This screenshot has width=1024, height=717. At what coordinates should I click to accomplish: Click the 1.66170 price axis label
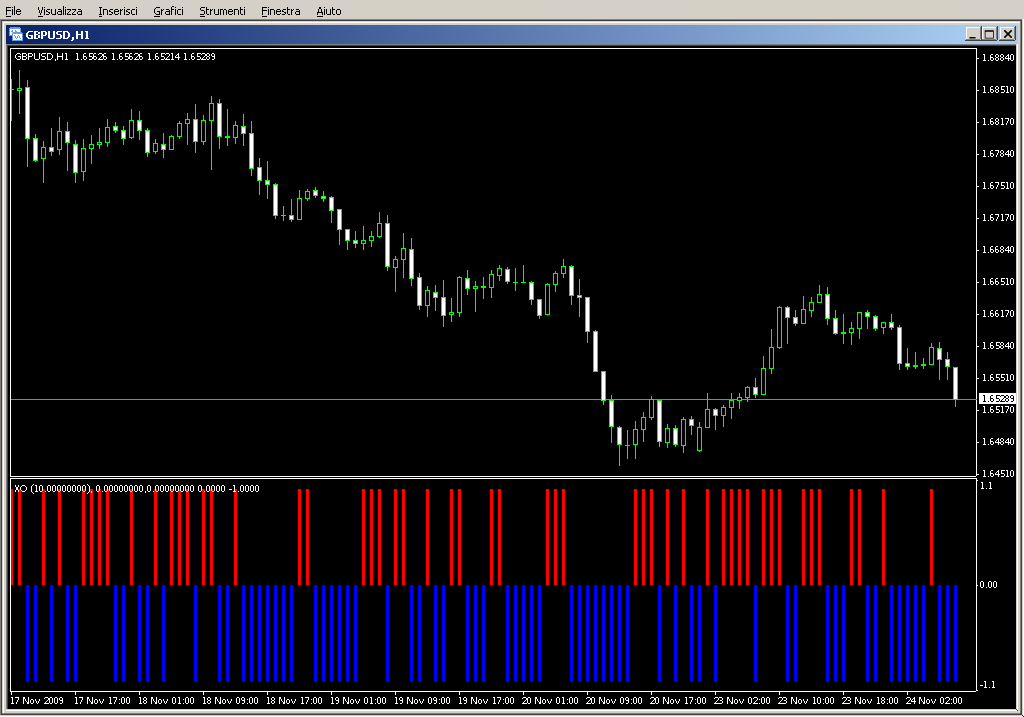998,313
